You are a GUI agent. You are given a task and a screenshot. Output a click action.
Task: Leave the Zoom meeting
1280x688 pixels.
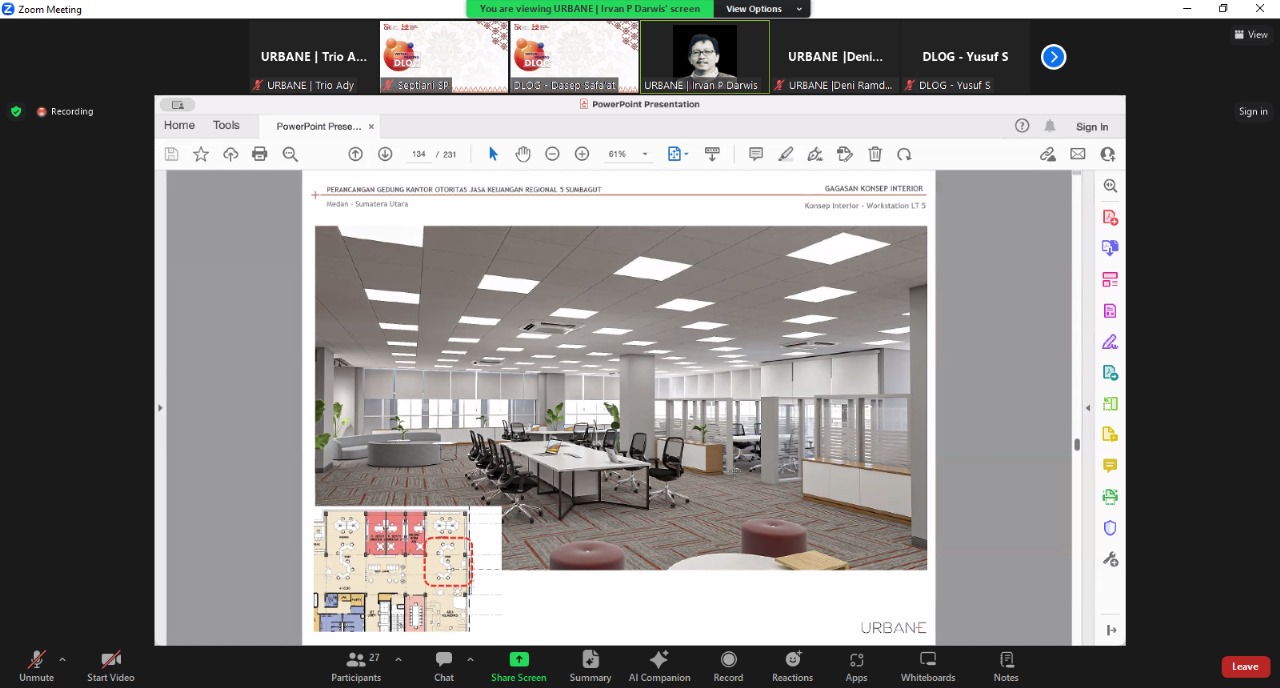coord(1245,667)
